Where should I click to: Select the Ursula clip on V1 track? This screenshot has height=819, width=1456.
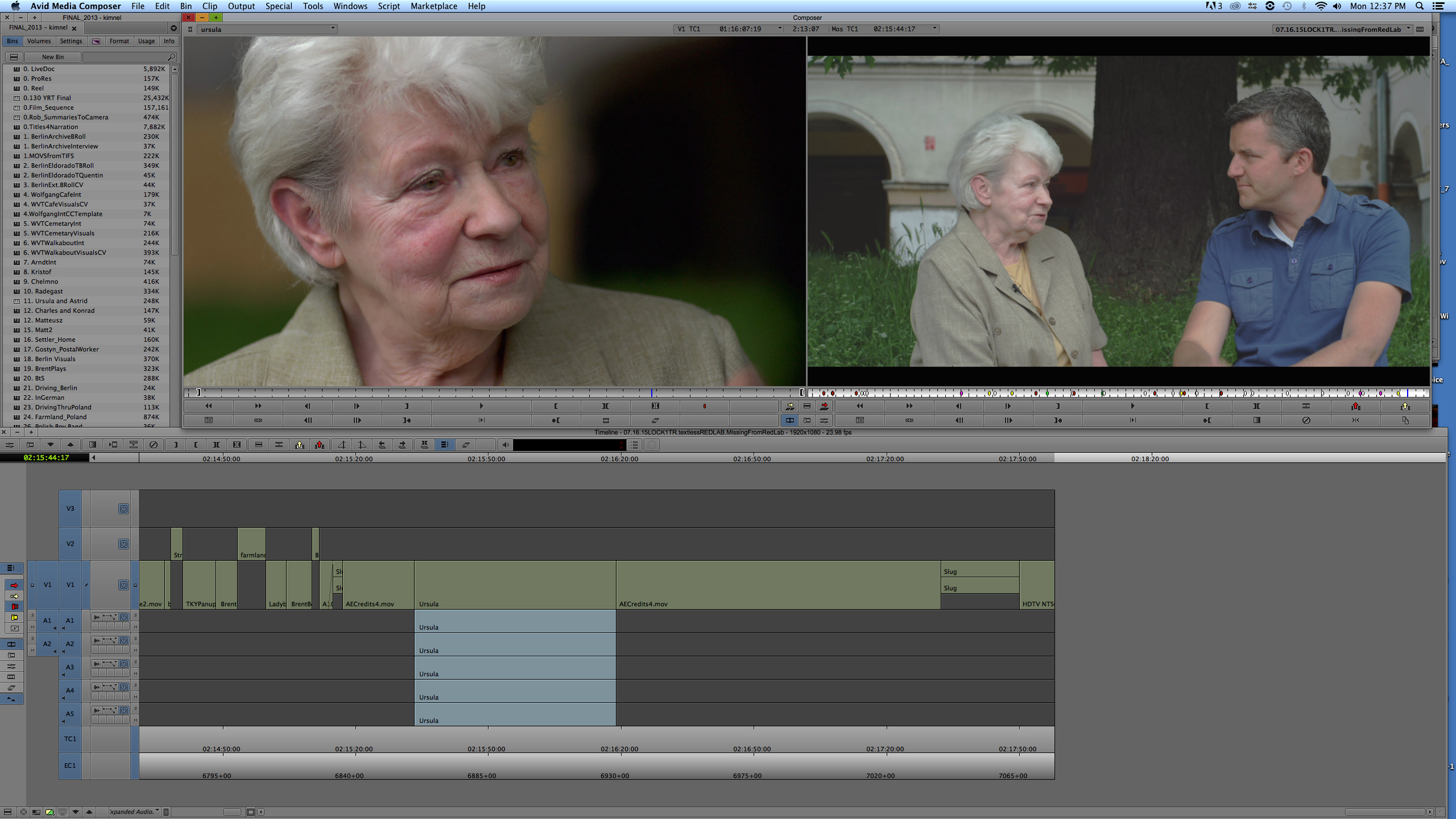point(515,585)
